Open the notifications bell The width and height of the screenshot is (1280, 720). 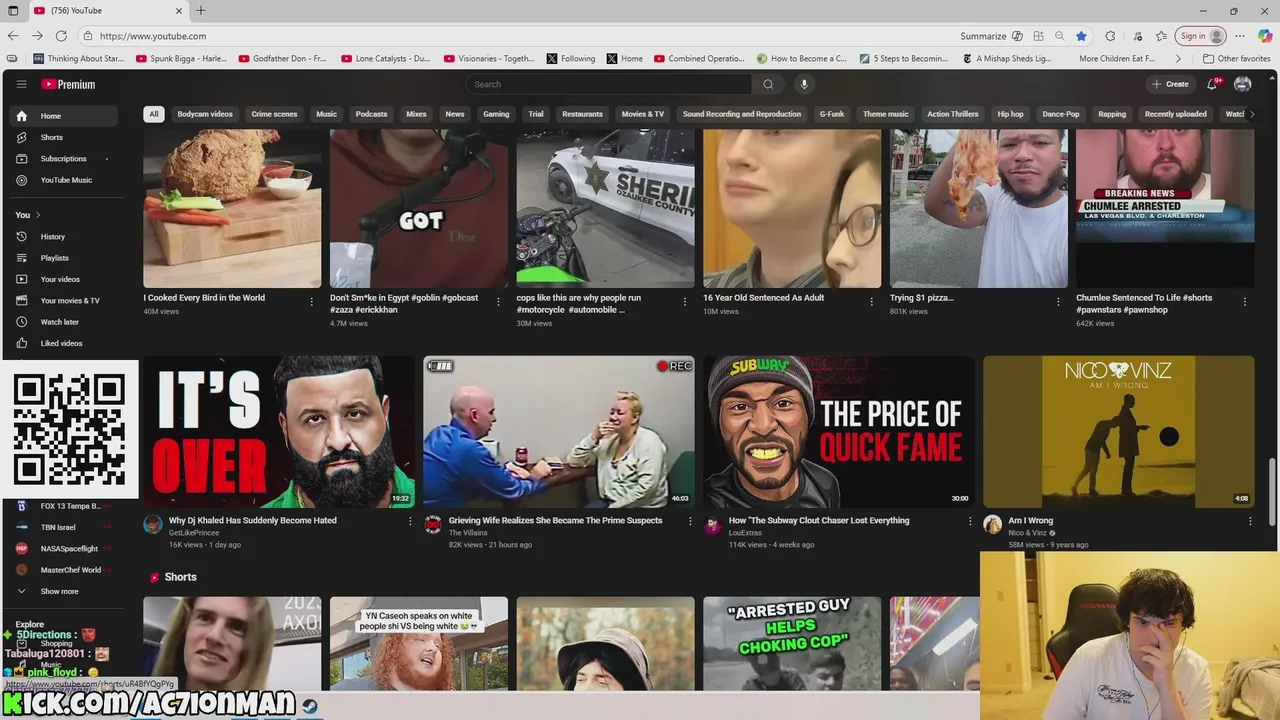coord(1212,84)
